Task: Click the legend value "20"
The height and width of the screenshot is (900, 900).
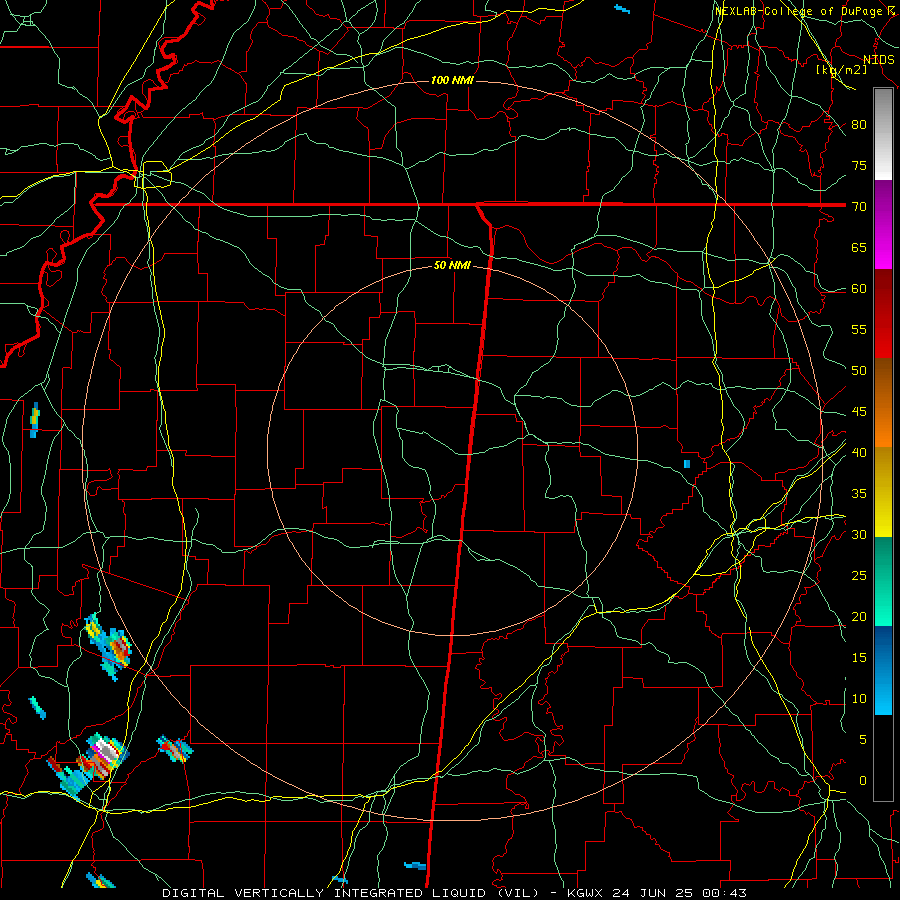Action: click(x=859, y=616)
